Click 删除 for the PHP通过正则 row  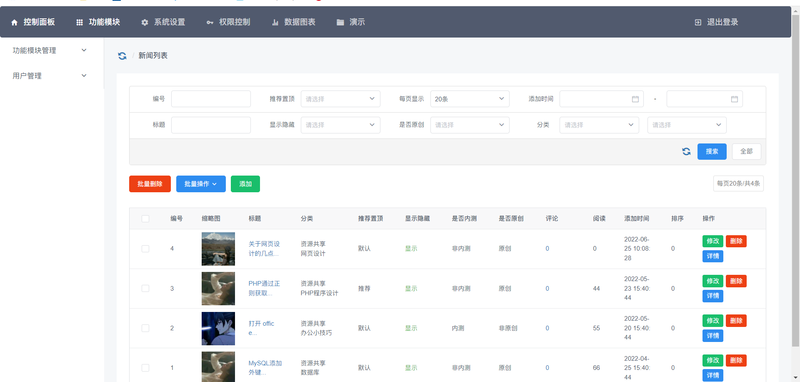pyautogui.click(x=736, y=281)
